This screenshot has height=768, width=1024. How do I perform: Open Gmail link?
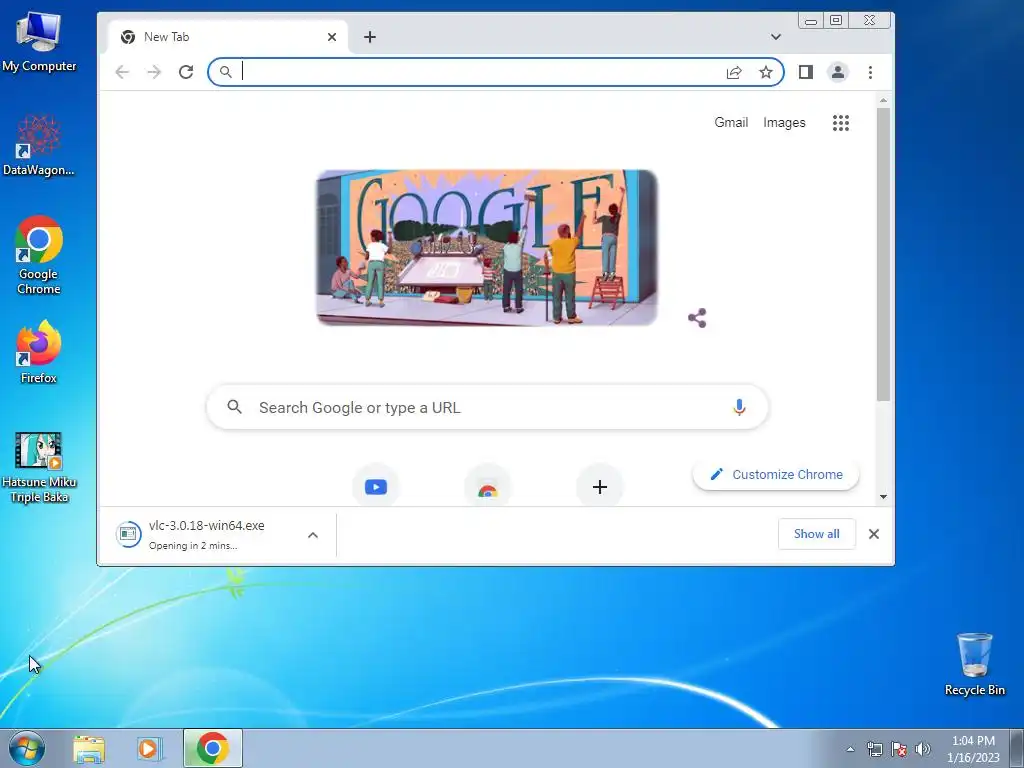(x=731, y=122)
